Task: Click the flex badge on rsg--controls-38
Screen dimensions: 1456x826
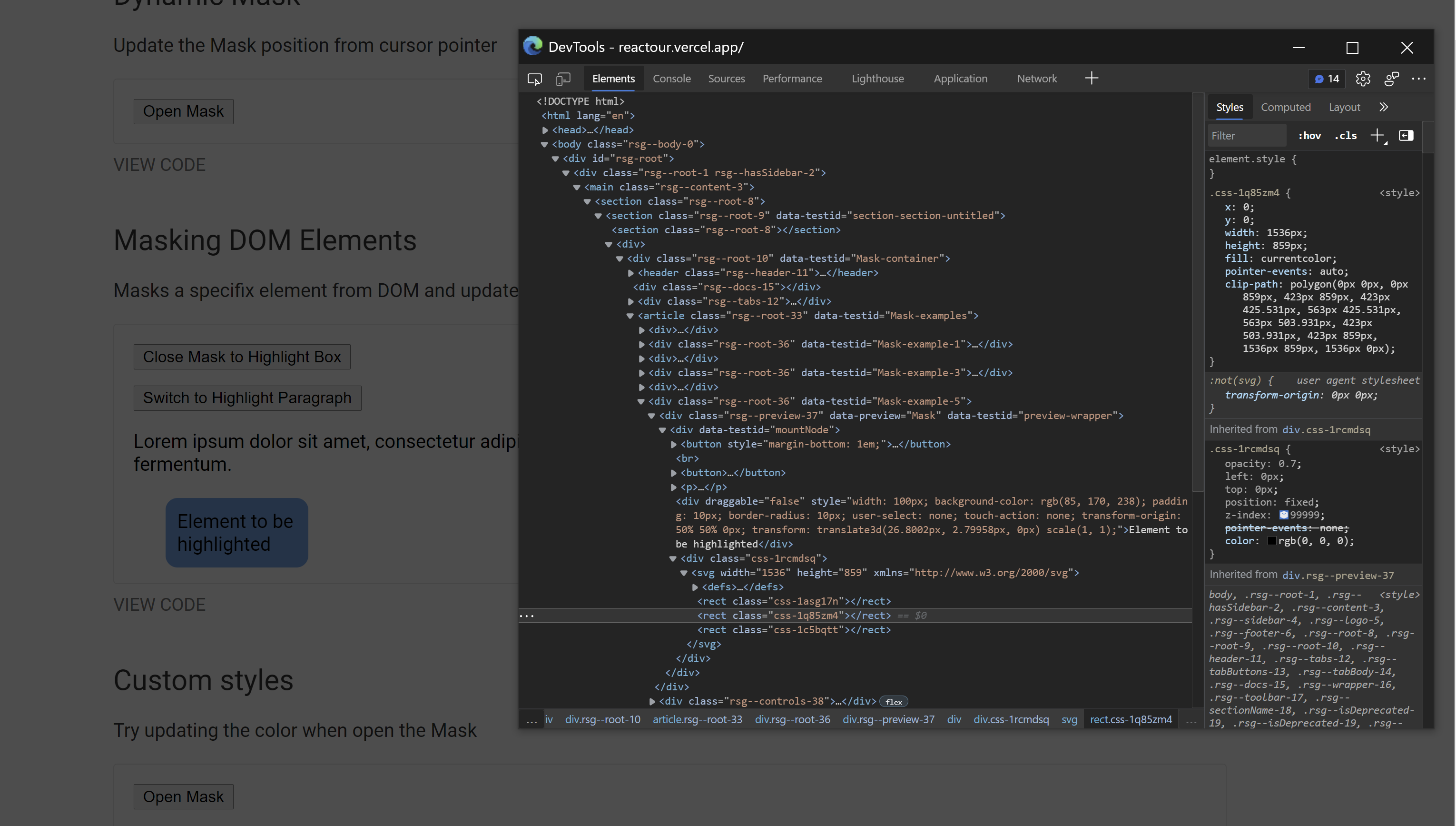Action: [x=894, y=702]
